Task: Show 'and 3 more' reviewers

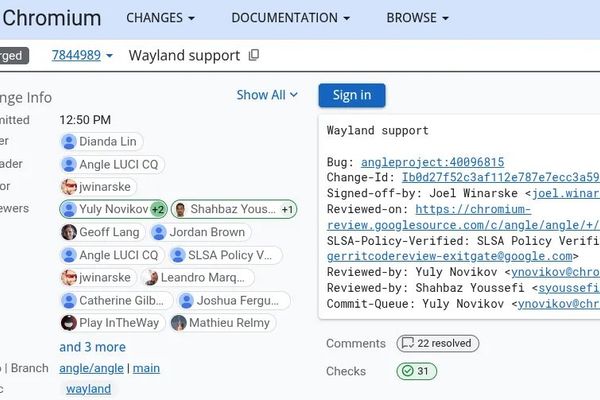Action: [x=93, y=347]
